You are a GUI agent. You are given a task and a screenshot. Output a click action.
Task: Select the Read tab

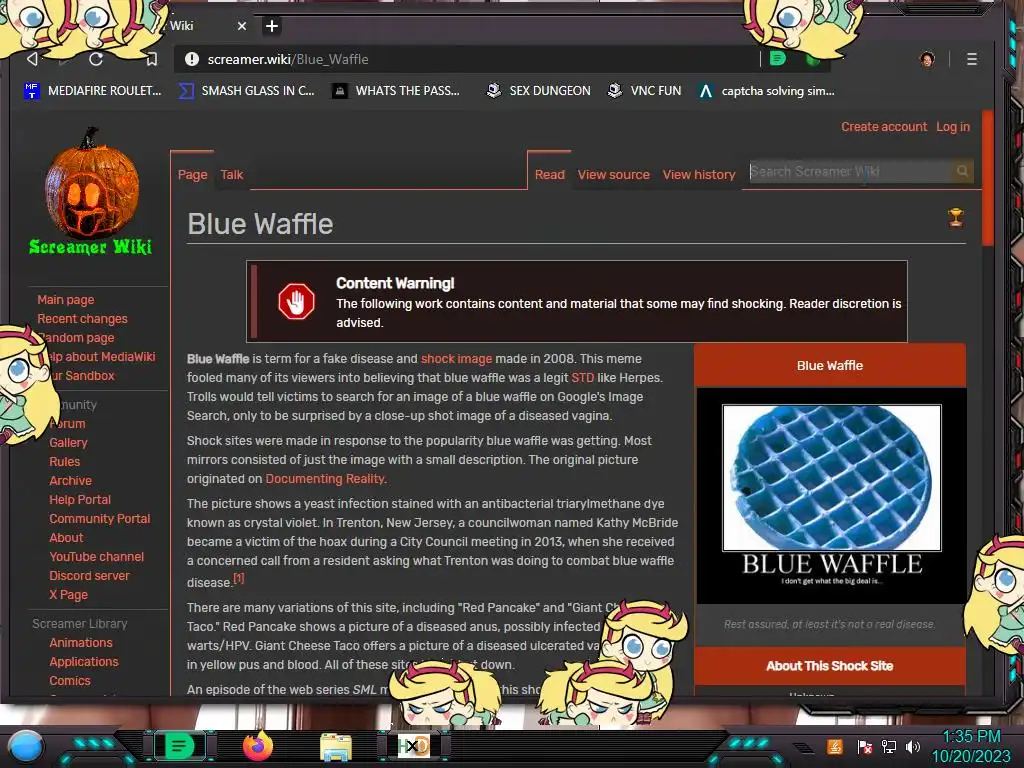coord(549,174)
